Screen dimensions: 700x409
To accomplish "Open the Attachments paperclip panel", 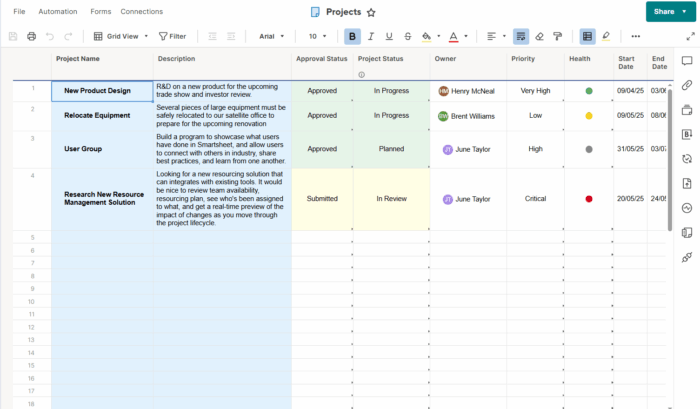I will (x=687, y=85).
